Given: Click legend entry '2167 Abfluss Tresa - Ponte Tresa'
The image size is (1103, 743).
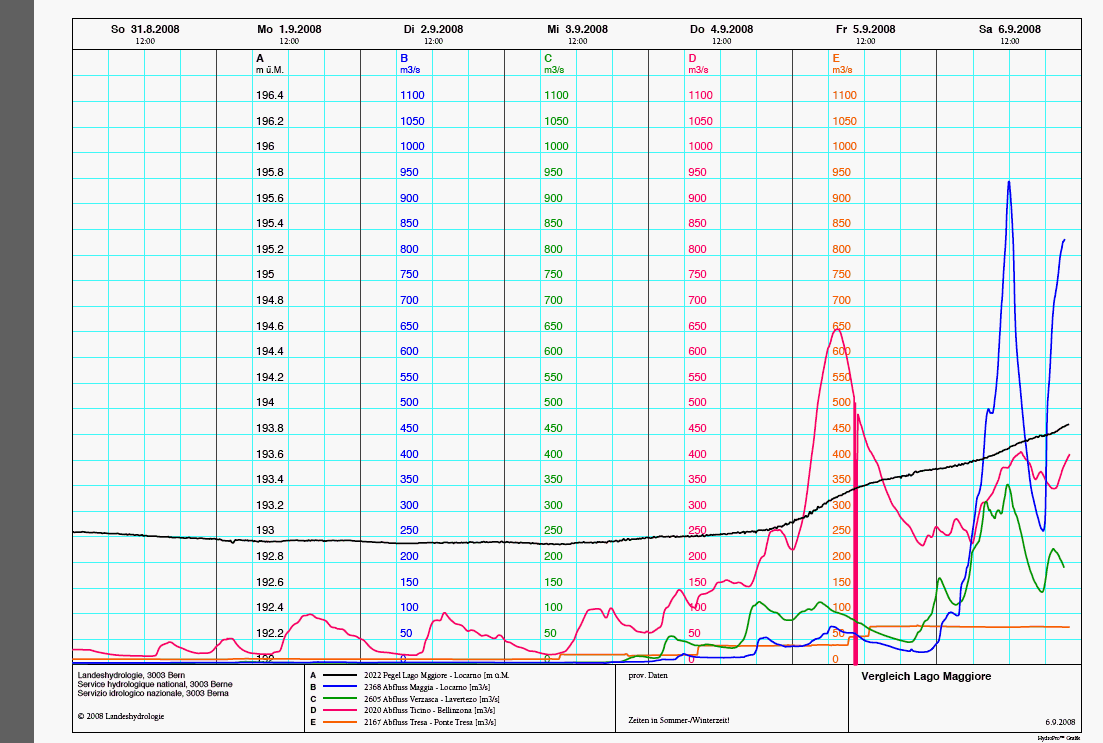Looking at the screenshot, I should pos(430,723).
